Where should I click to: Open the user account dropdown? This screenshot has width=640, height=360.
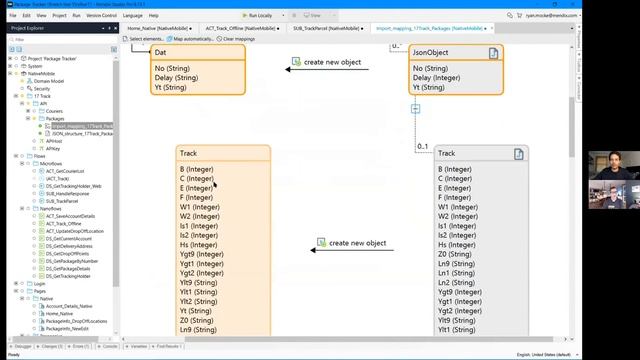(x=553, y=16)
